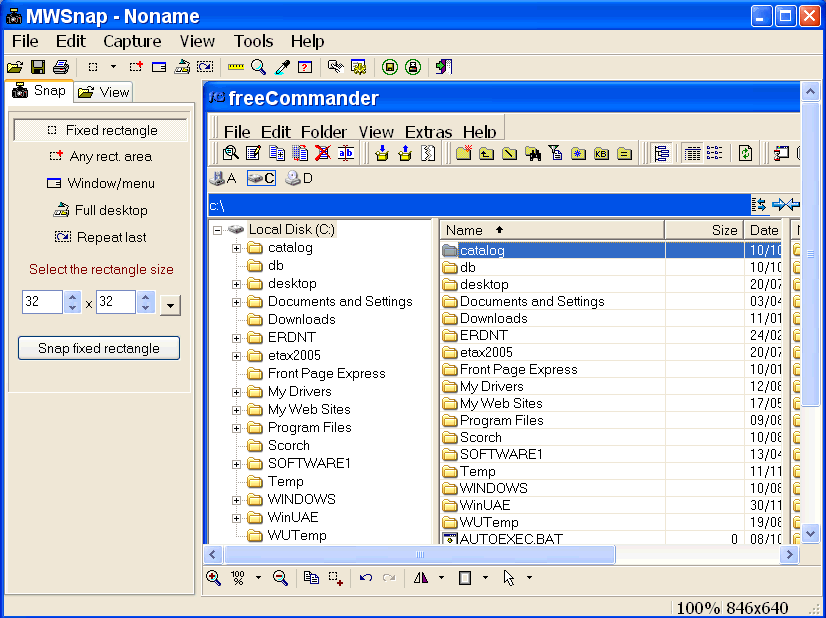Open the Edit menu of MWSnap
The image size is (826, 618).
pyautogui.click(x=71, y=41)
